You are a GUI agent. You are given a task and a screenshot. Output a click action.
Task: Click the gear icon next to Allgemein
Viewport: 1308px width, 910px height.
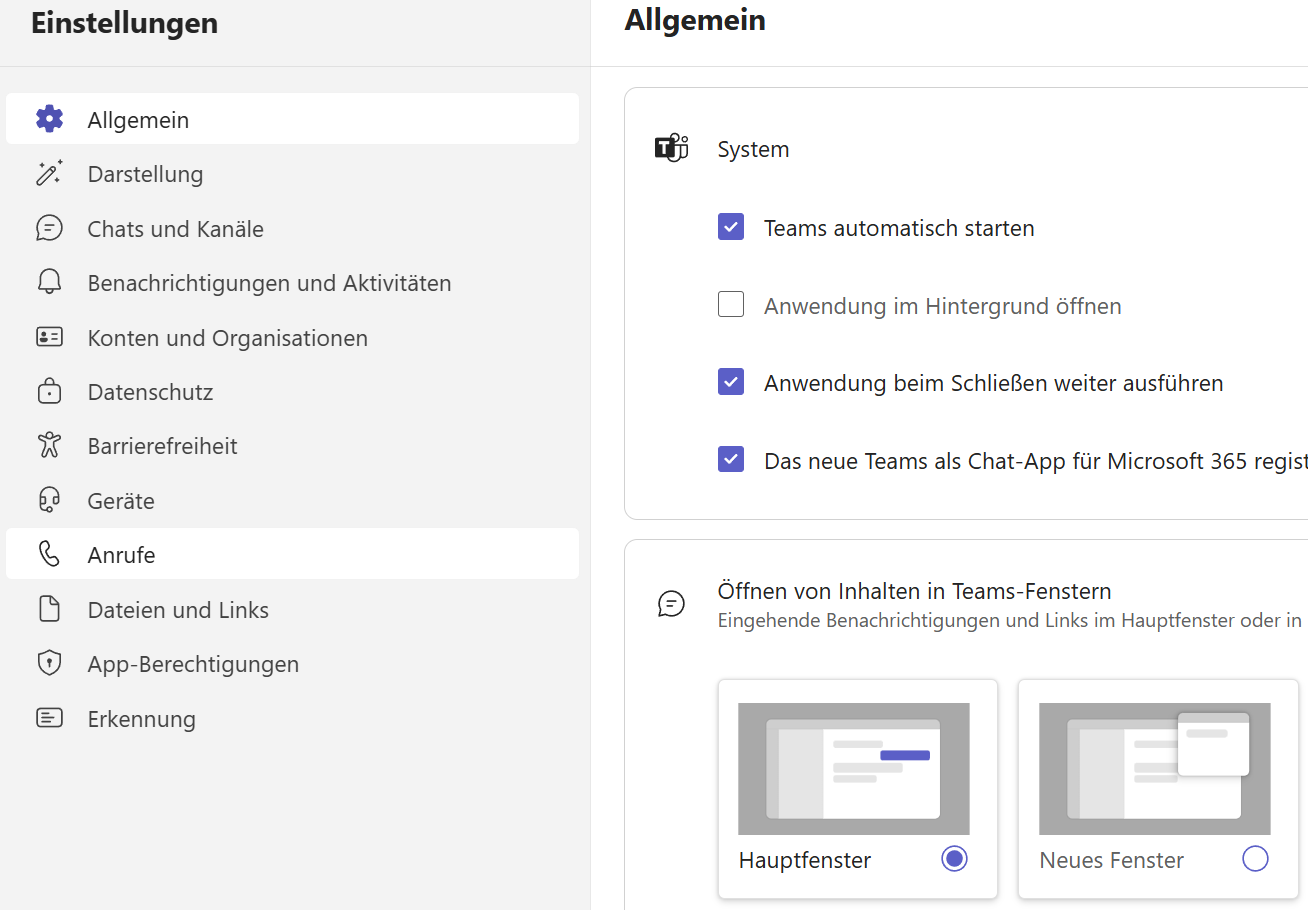click(49, 119)
